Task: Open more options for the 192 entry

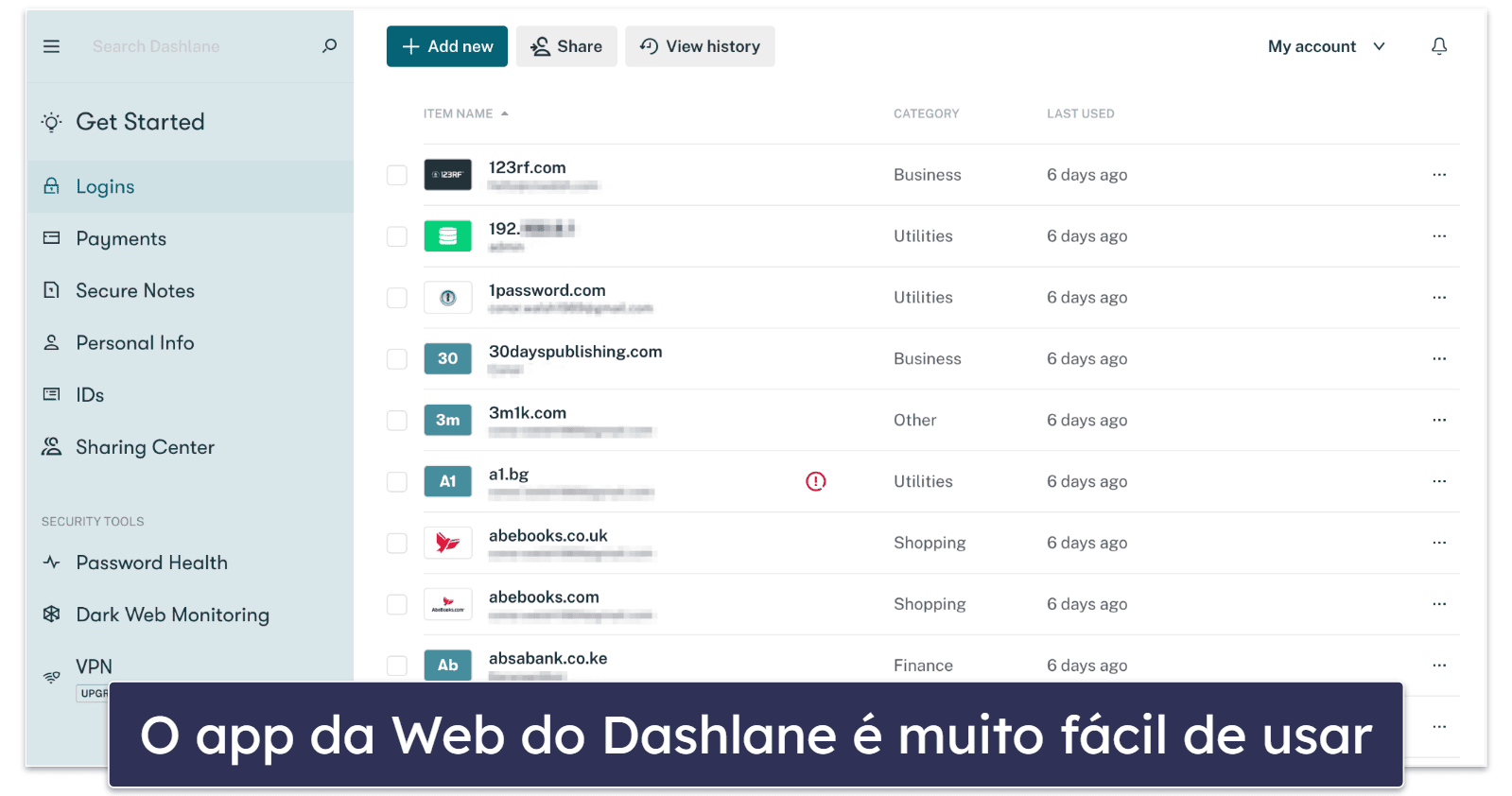Action: click(x=1438, y=236)
